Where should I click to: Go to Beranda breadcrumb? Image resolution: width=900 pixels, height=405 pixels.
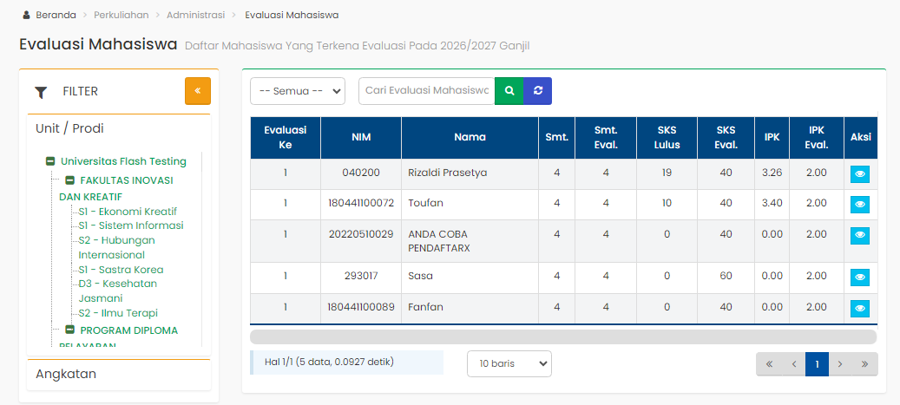55,15
